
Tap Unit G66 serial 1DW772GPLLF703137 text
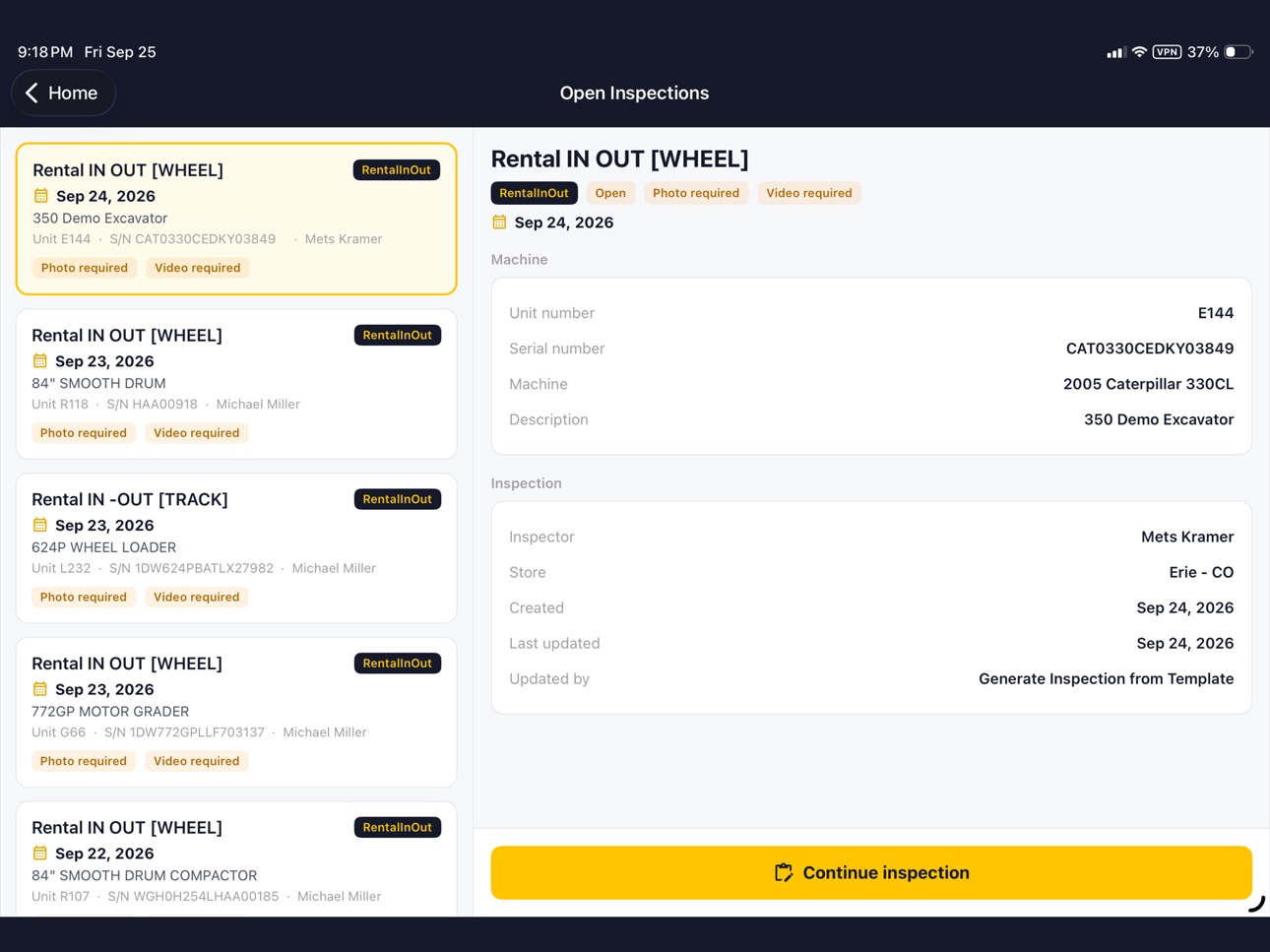coord(184,732)
